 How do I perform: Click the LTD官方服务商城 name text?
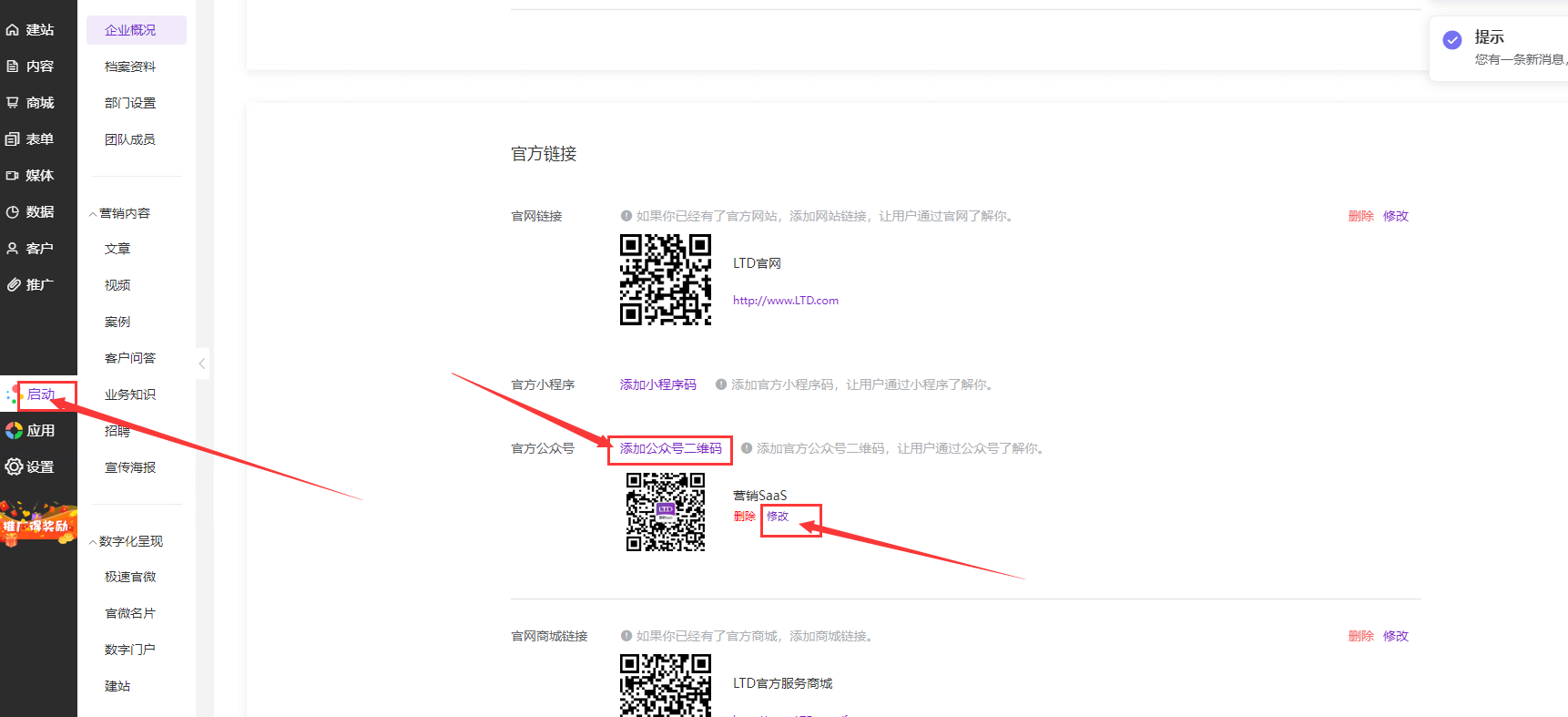pos(783,683)
